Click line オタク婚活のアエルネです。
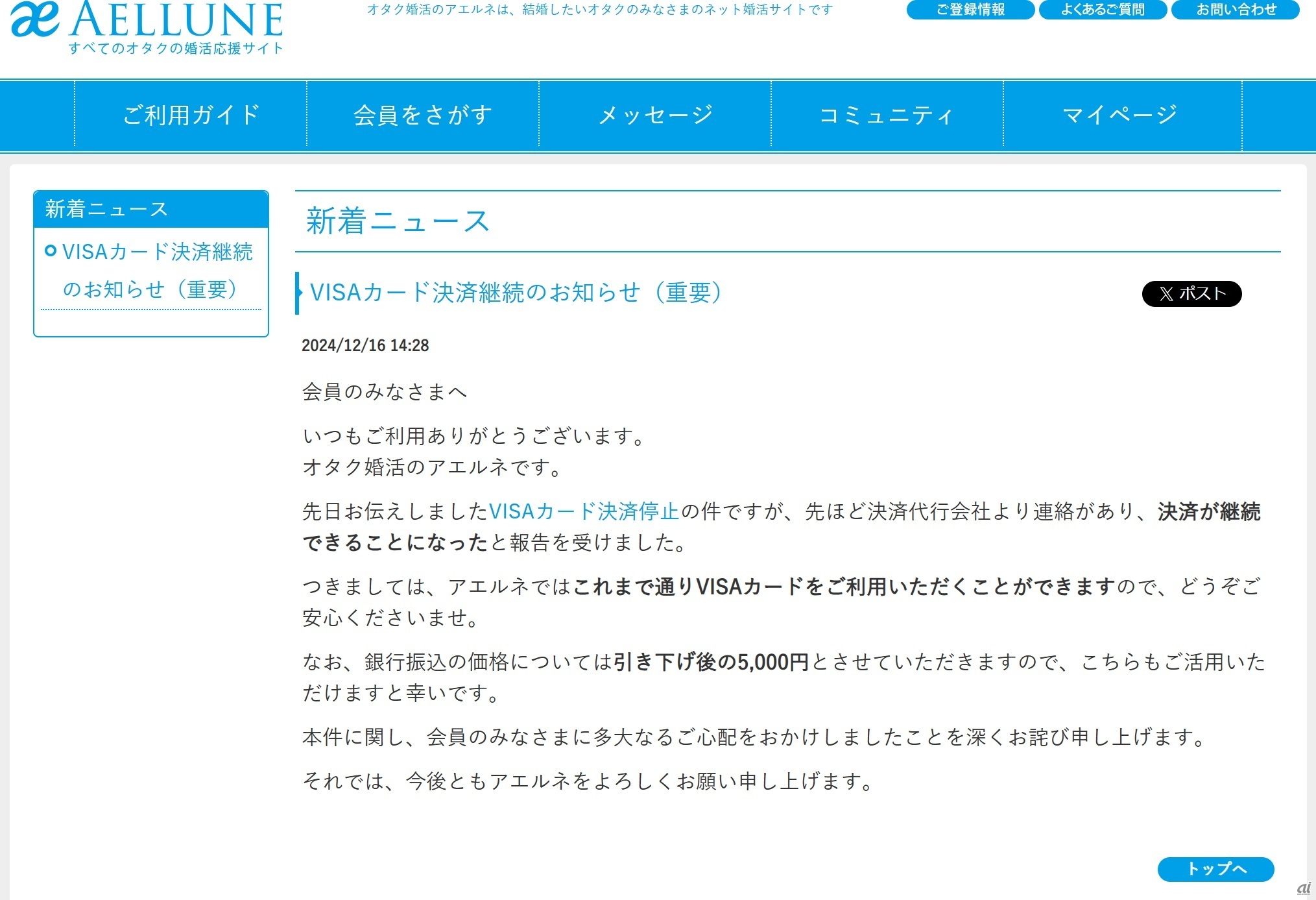This screenshot has width=1316, height=900. (x=433, y=467)
